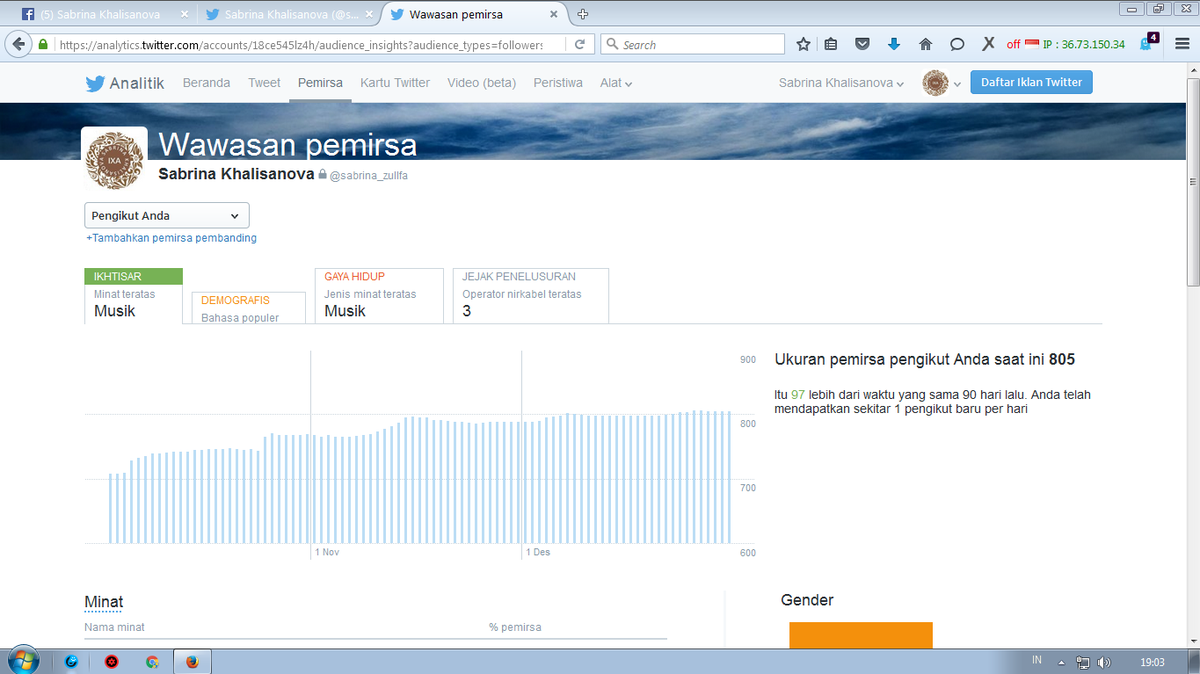Click the IN language indicator in tray
1200x674 pixels.
[x=1037, y=661]
